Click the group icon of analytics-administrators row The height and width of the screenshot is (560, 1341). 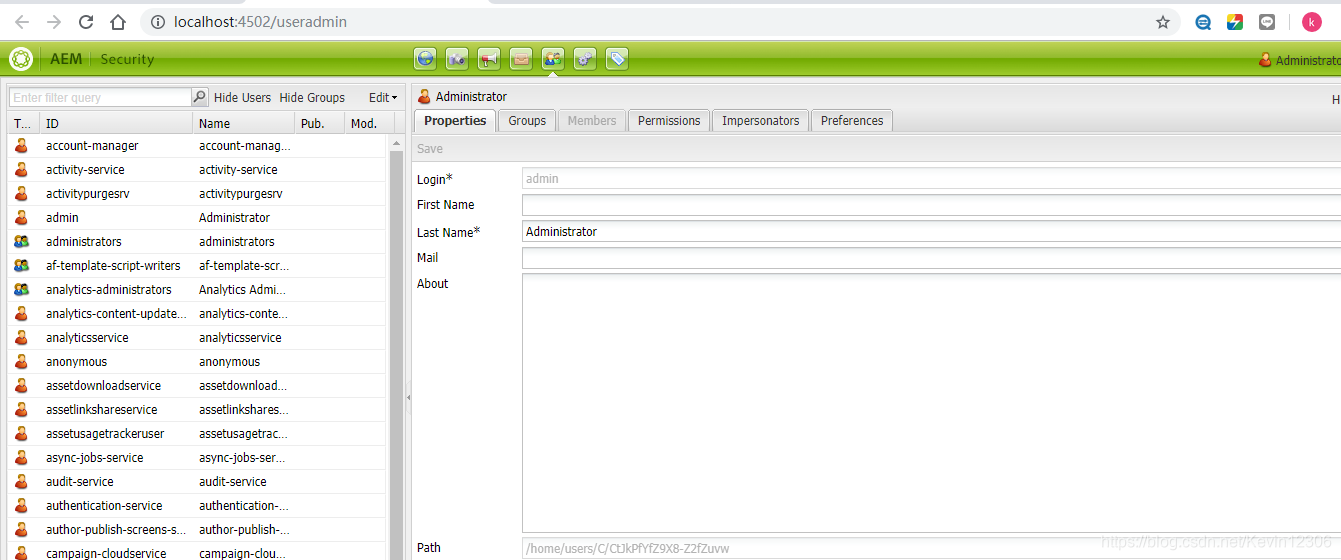(21, 290)
